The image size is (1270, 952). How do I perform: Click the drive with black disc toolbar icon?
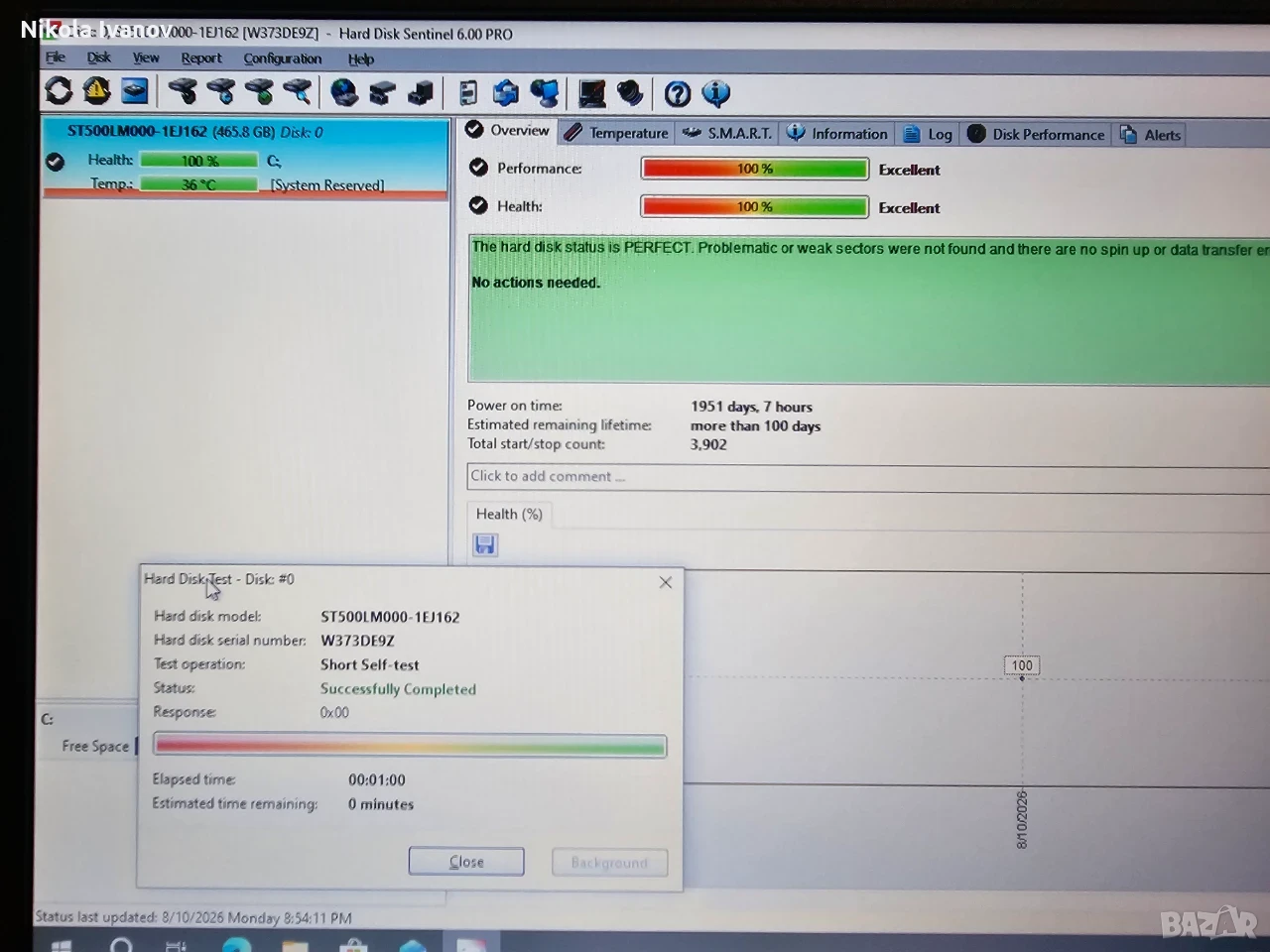[183, 92]
